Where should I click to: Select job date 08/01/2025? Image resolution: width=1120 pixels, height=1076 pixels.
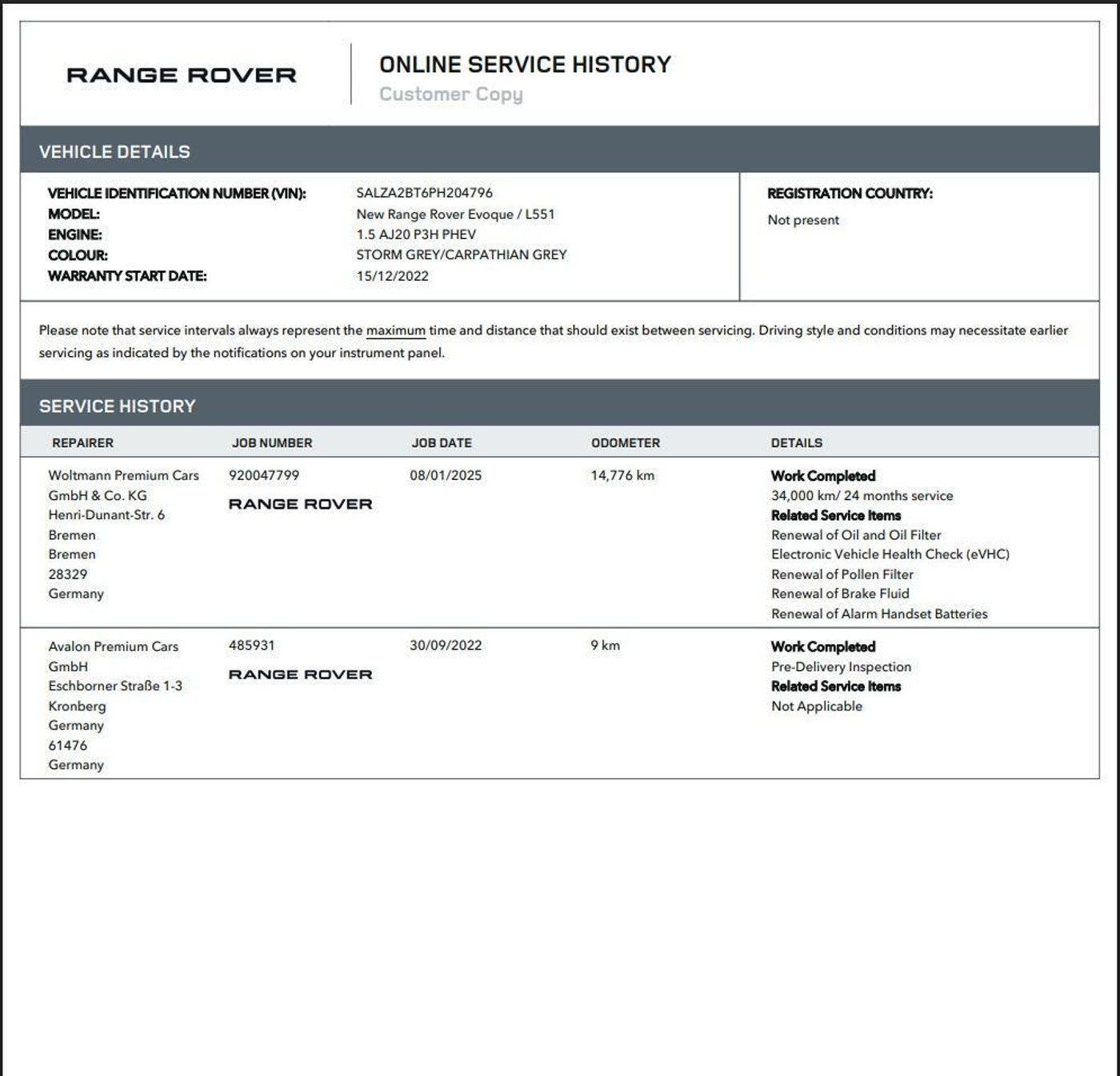pos(446,475)
